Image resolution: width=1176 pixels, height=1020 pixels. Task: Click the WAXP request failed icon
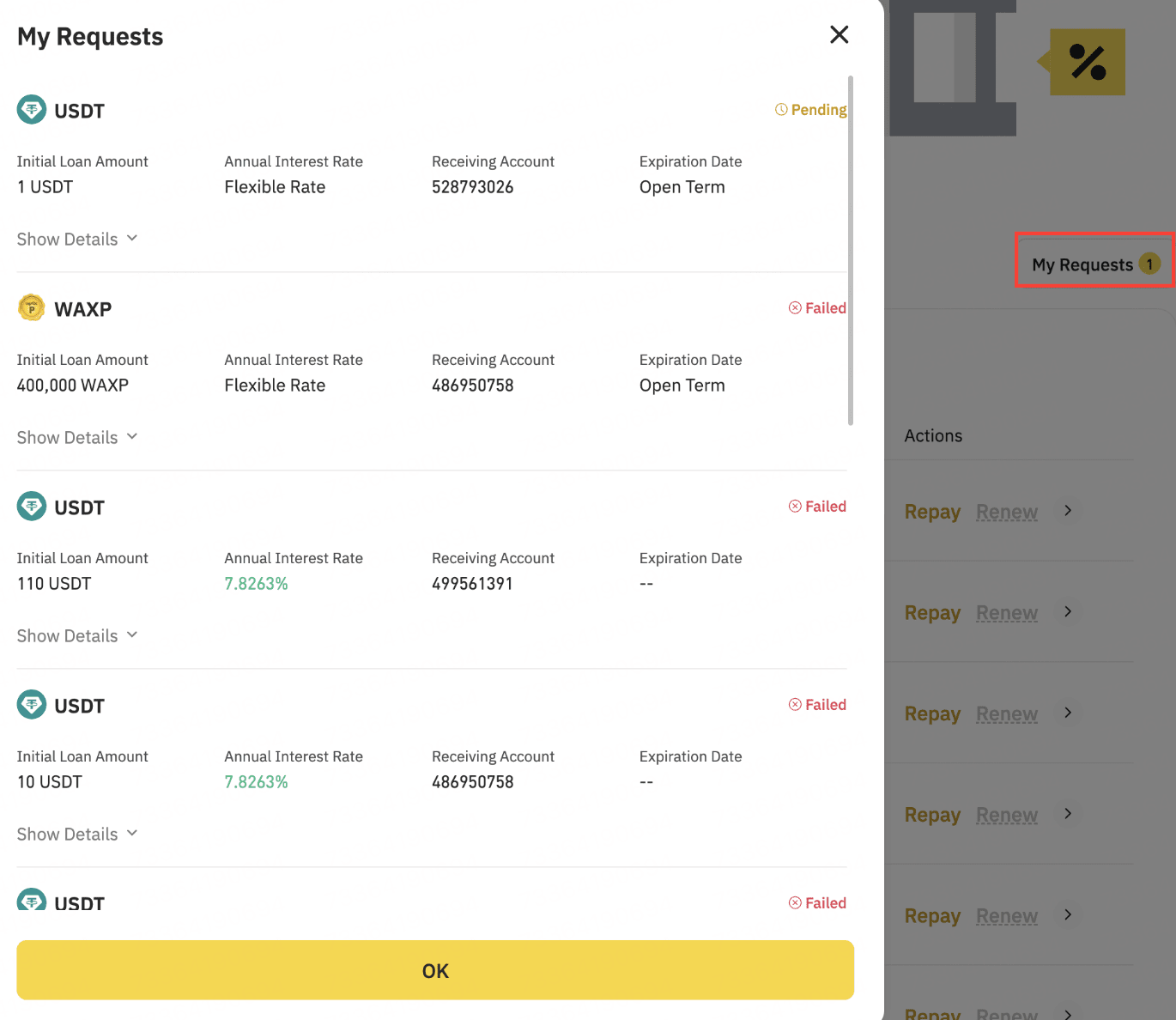pyautogui.click(x=795, y=308)
